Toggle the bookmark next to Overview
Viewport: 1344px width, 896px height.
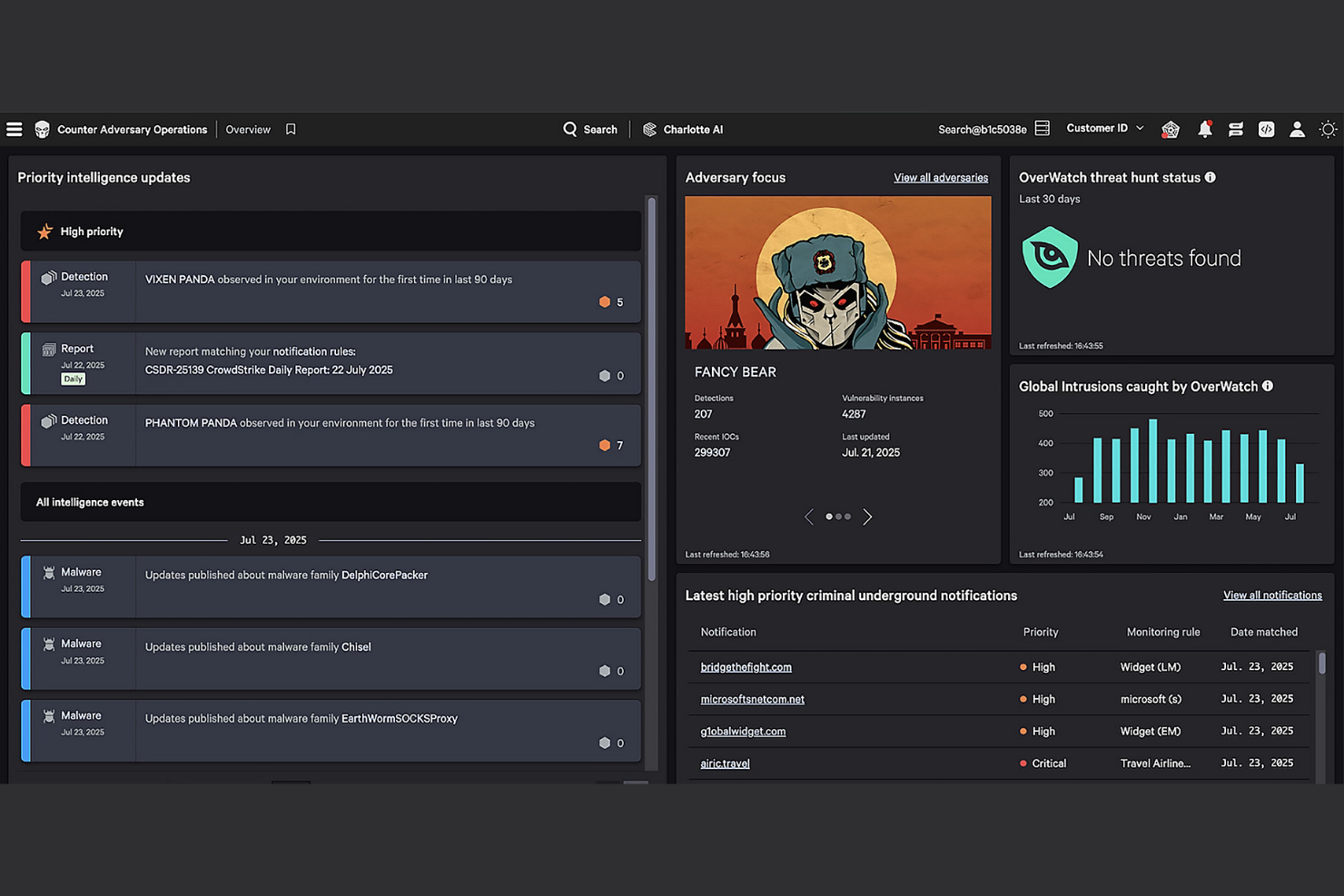pos(290,129)
